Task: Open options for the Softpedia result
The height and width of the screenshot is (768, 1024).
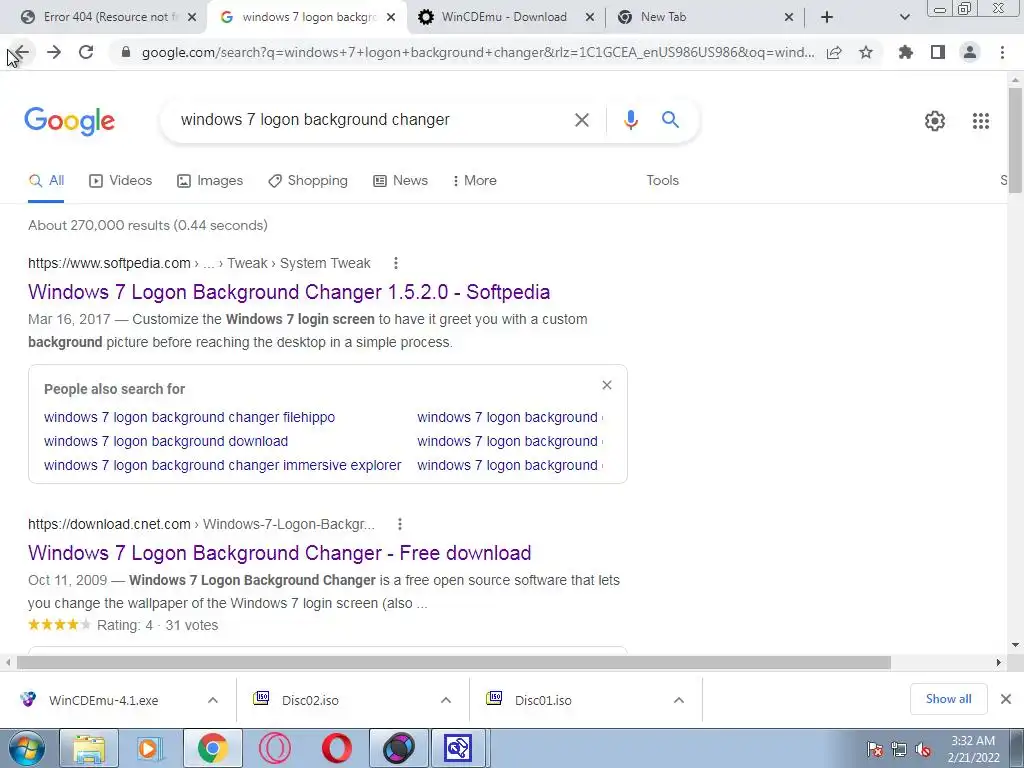Action: [396, 263]
